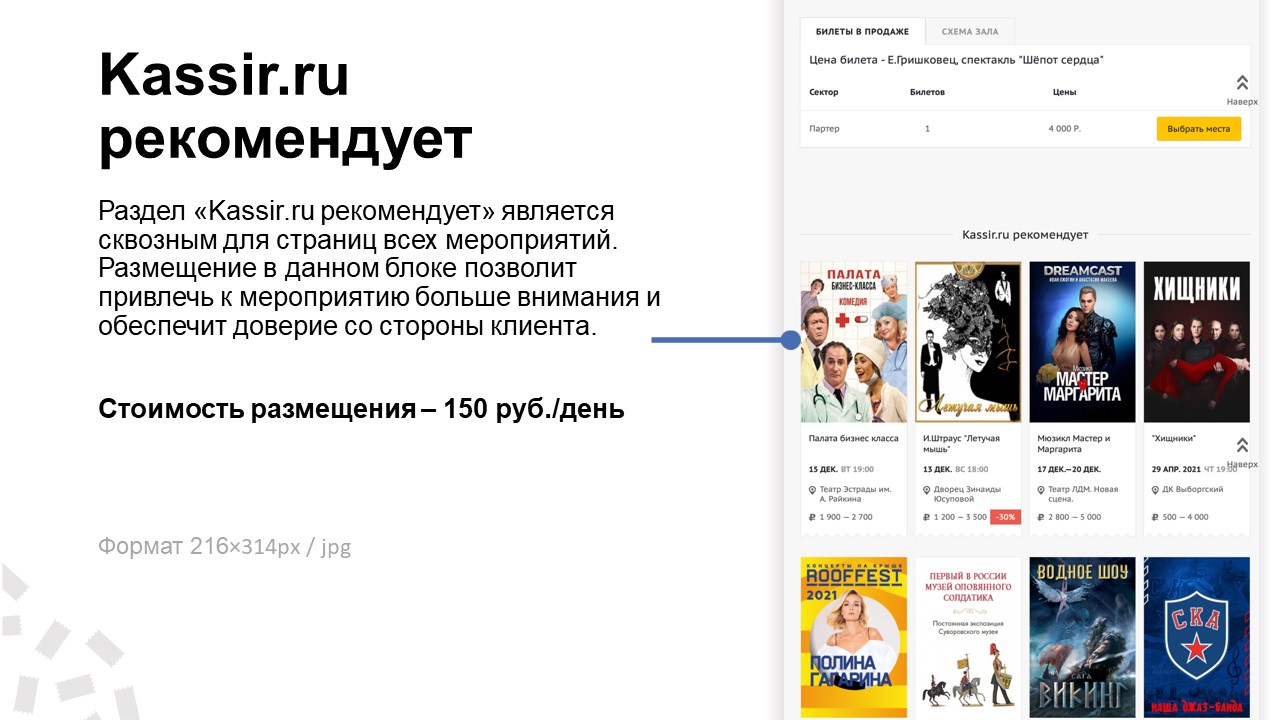1280x720 pixels.
Task: Click the «Палата бизнес класса» title link
Action: pos(854,438)
